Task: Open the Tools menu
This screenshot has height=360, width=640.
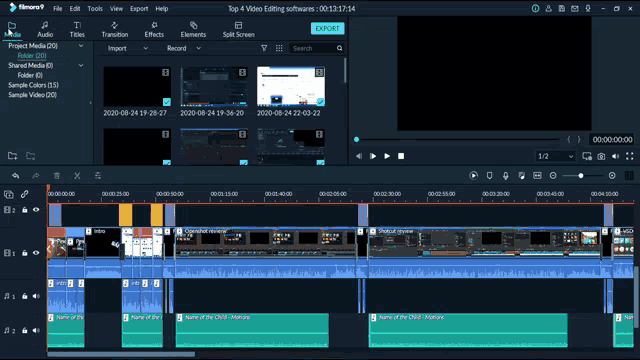Action: click(95, 9)
